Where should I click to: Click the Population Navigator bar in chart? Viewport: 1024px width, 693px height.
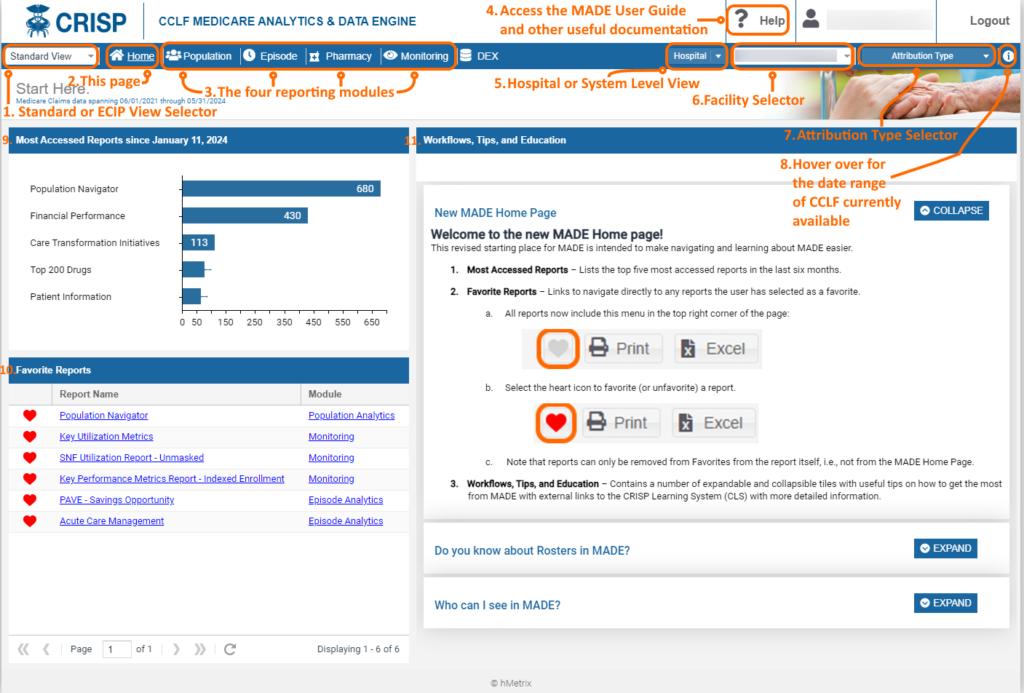pos(280,189)
